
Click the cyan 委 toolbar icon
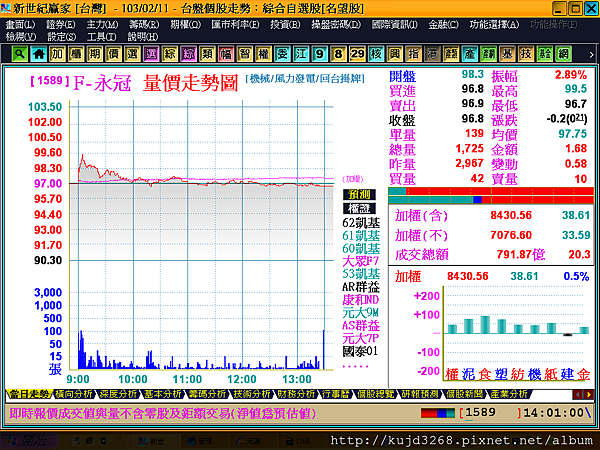282,54
